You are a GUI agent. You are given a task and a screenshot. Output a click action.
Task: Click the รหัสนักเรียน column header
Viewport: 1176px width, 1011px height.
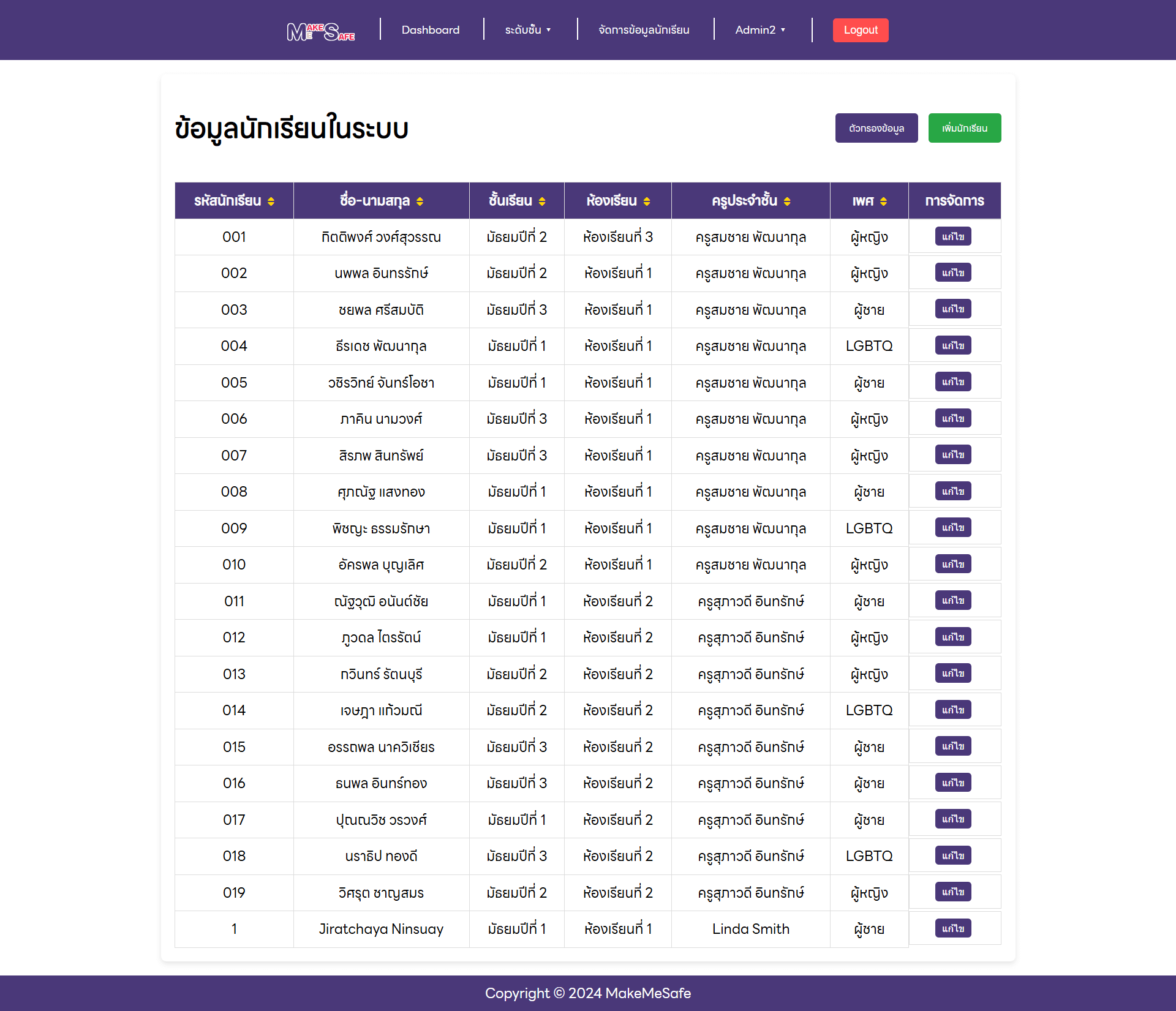[234, 201]
